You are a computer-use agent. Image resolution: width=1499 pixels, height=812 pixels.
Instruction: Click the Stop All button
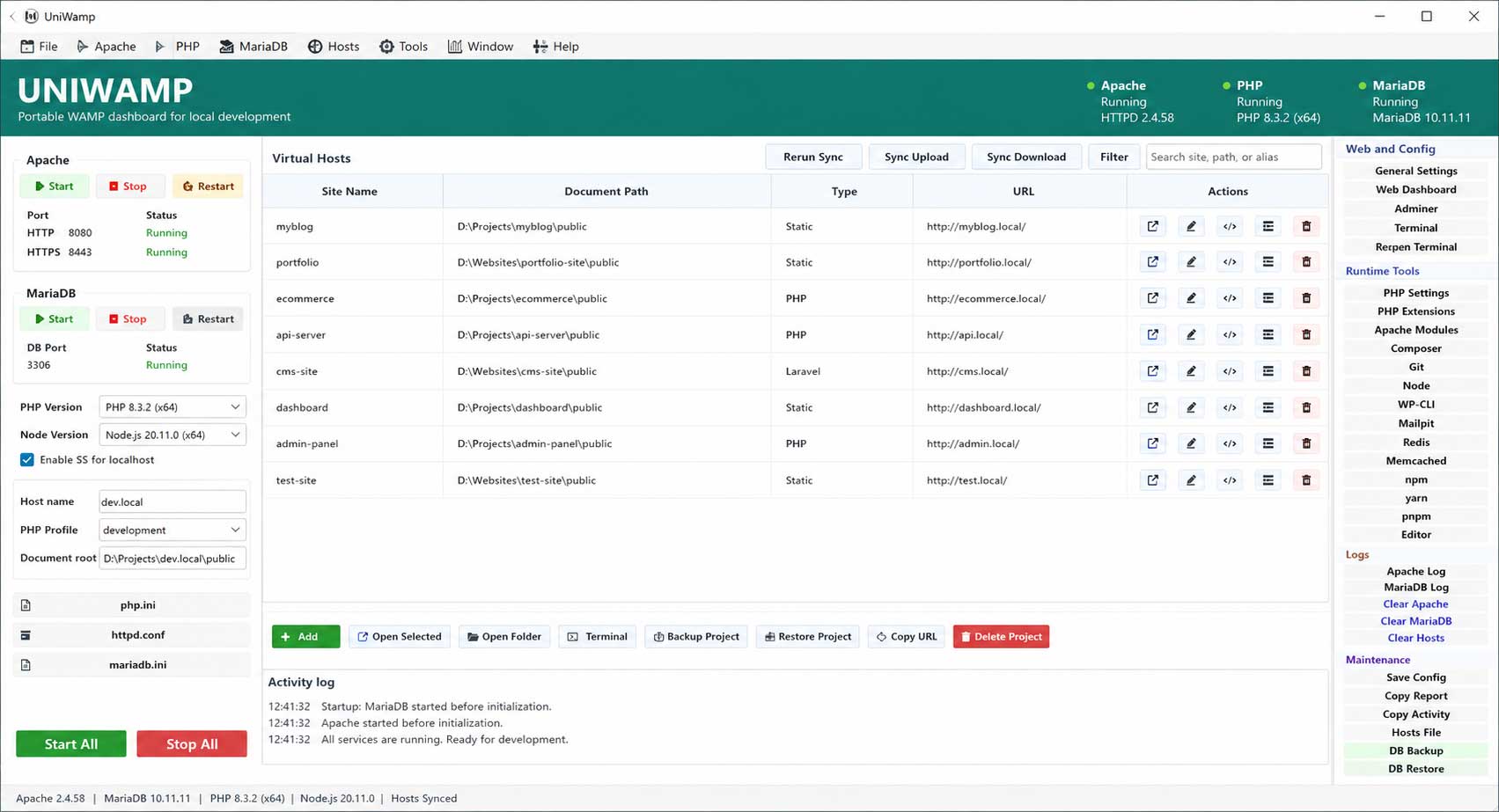coord(192,743)
